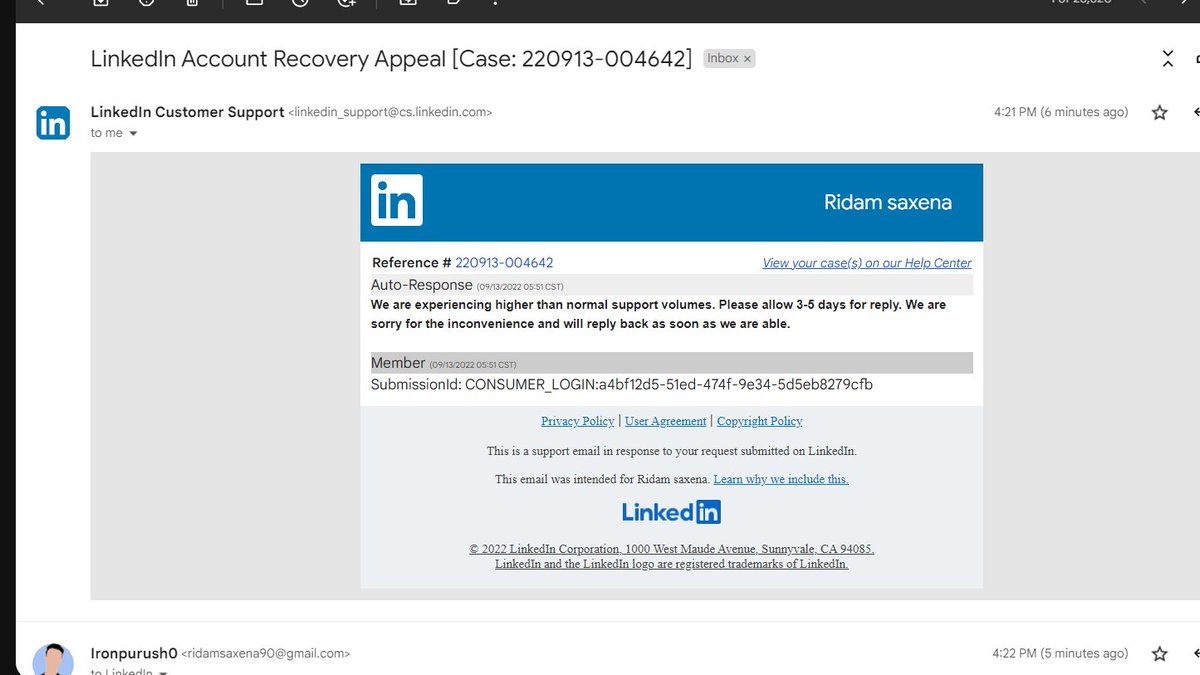Click the LinkedIn Customer Support sender name
The width and height of the screenshot is (1200, 675).
click(x=187, y=112)
